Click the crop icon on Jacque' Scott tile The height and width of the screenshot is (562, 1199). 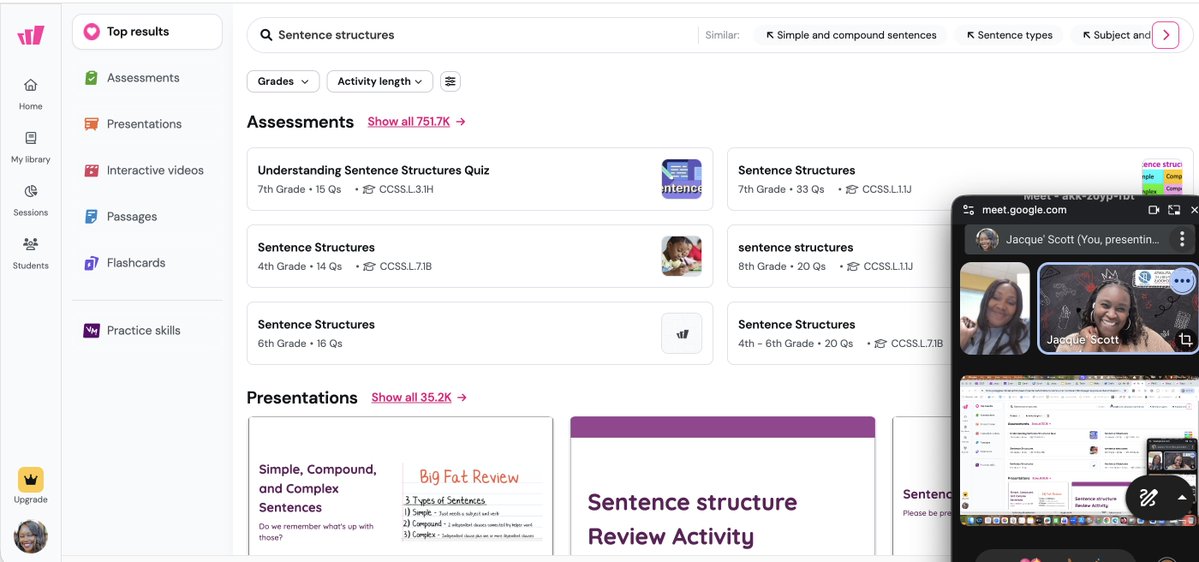[x=1185, y=340]
